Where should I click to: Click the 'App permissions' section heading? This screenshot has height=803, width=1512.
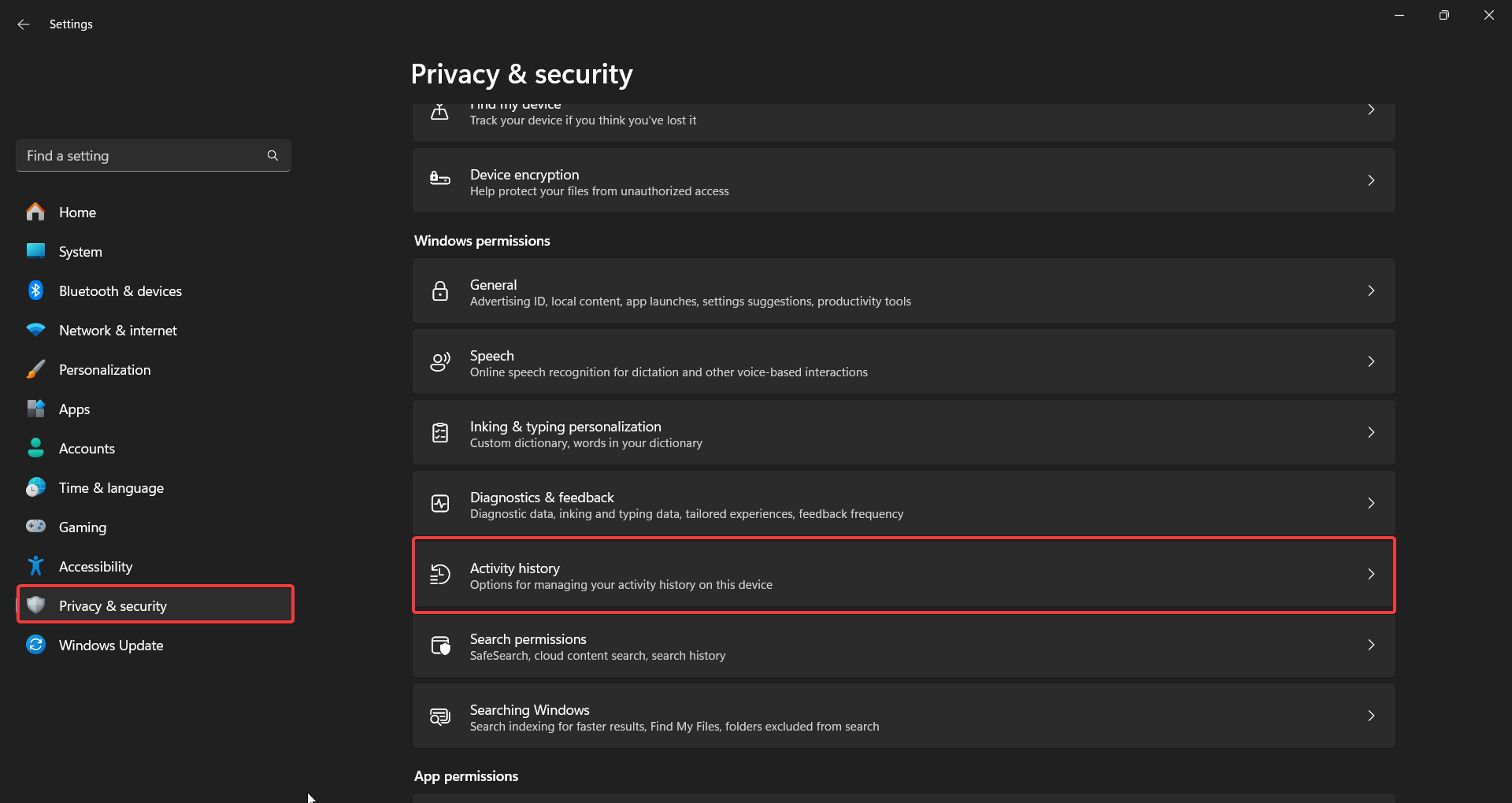[x=466, y=776]
